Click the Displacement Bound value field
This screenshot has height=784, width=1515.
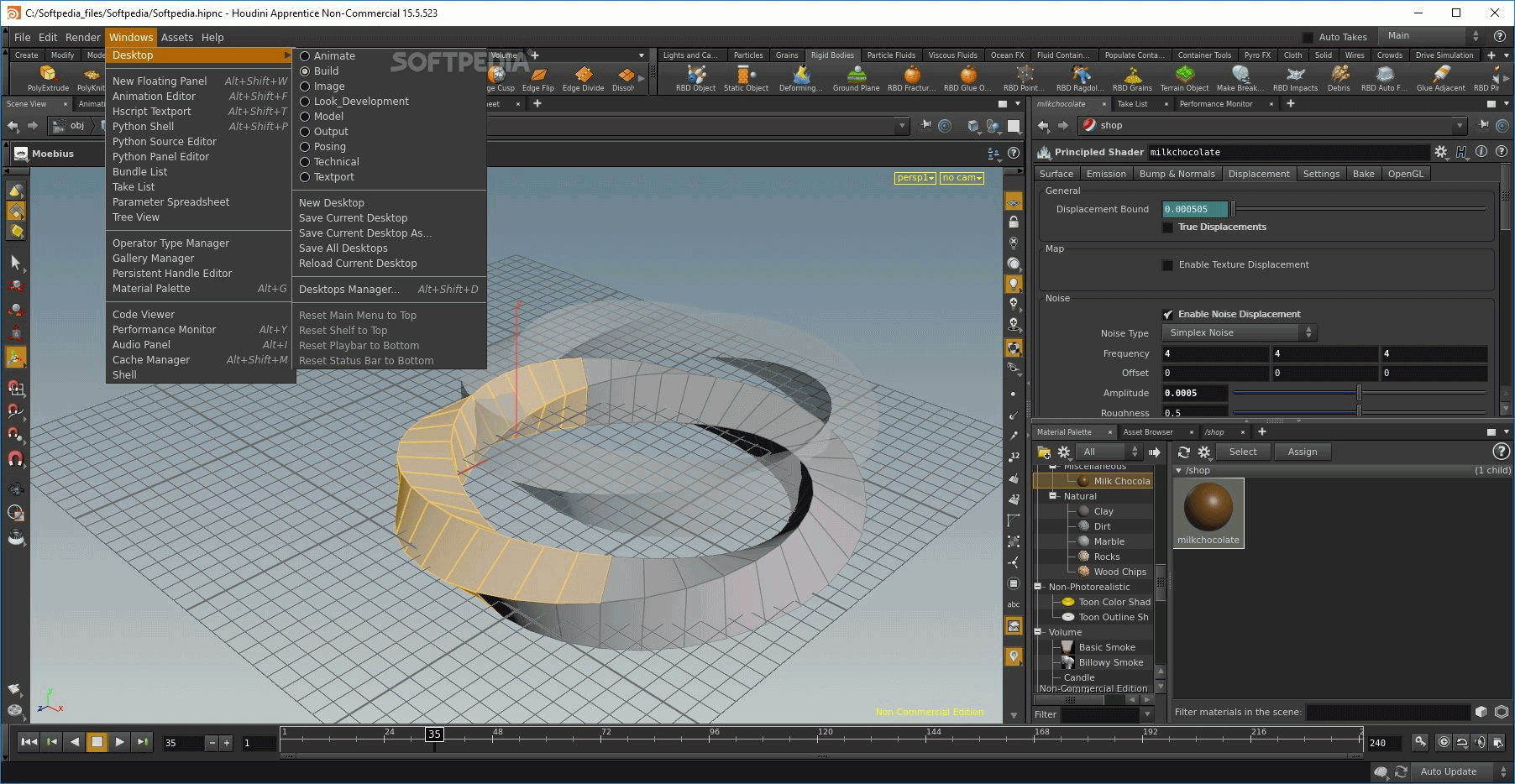click(1195, 209)
